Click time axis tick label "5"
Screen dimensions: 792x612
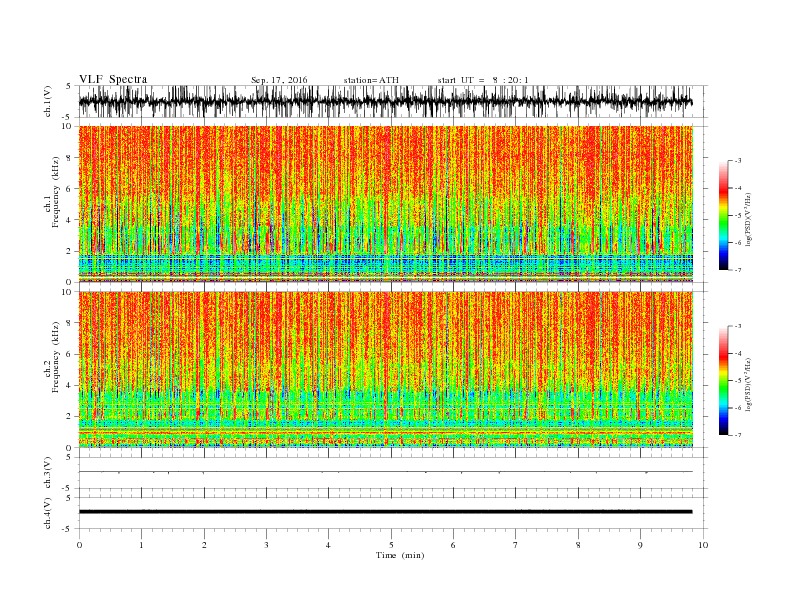[391, 545]
